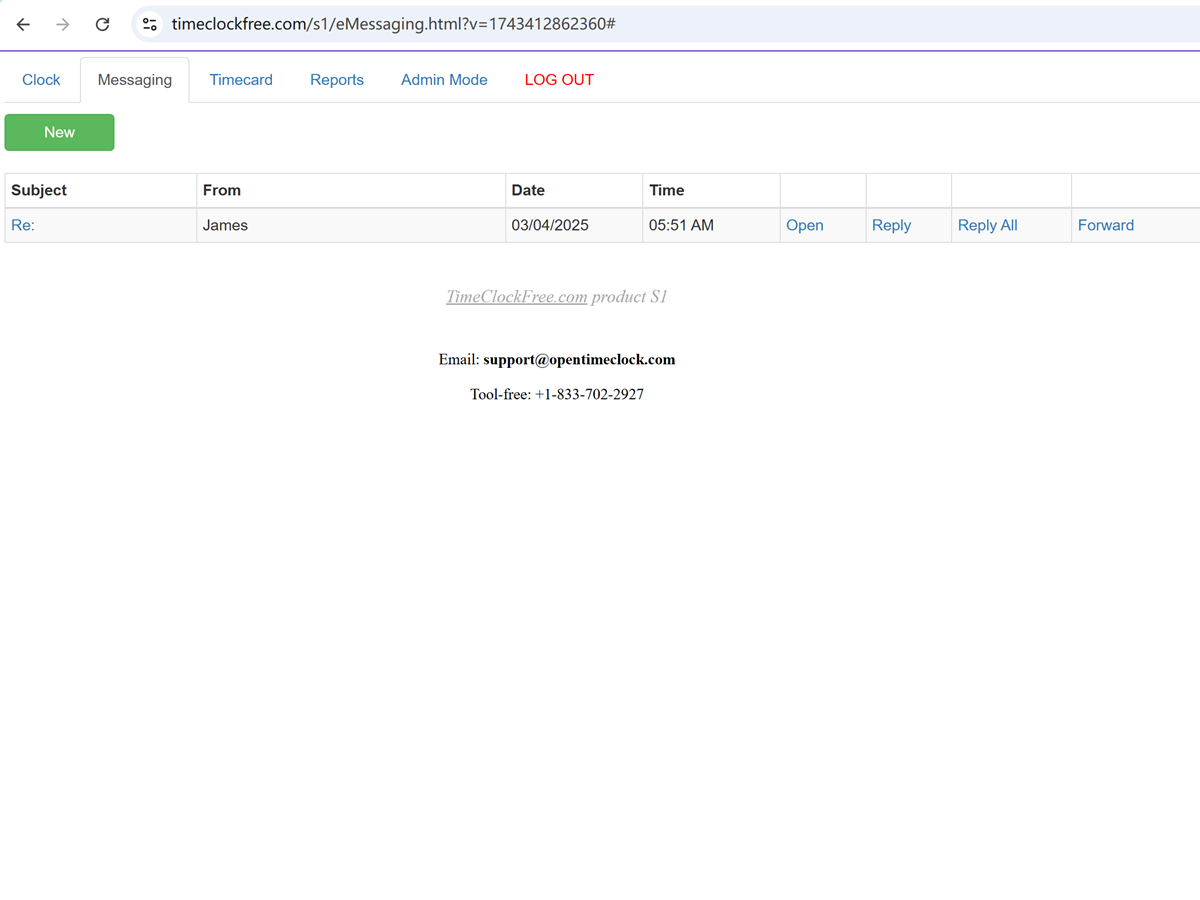Select the Messaging tab
Screen dimensions: 1200x900
135,80
